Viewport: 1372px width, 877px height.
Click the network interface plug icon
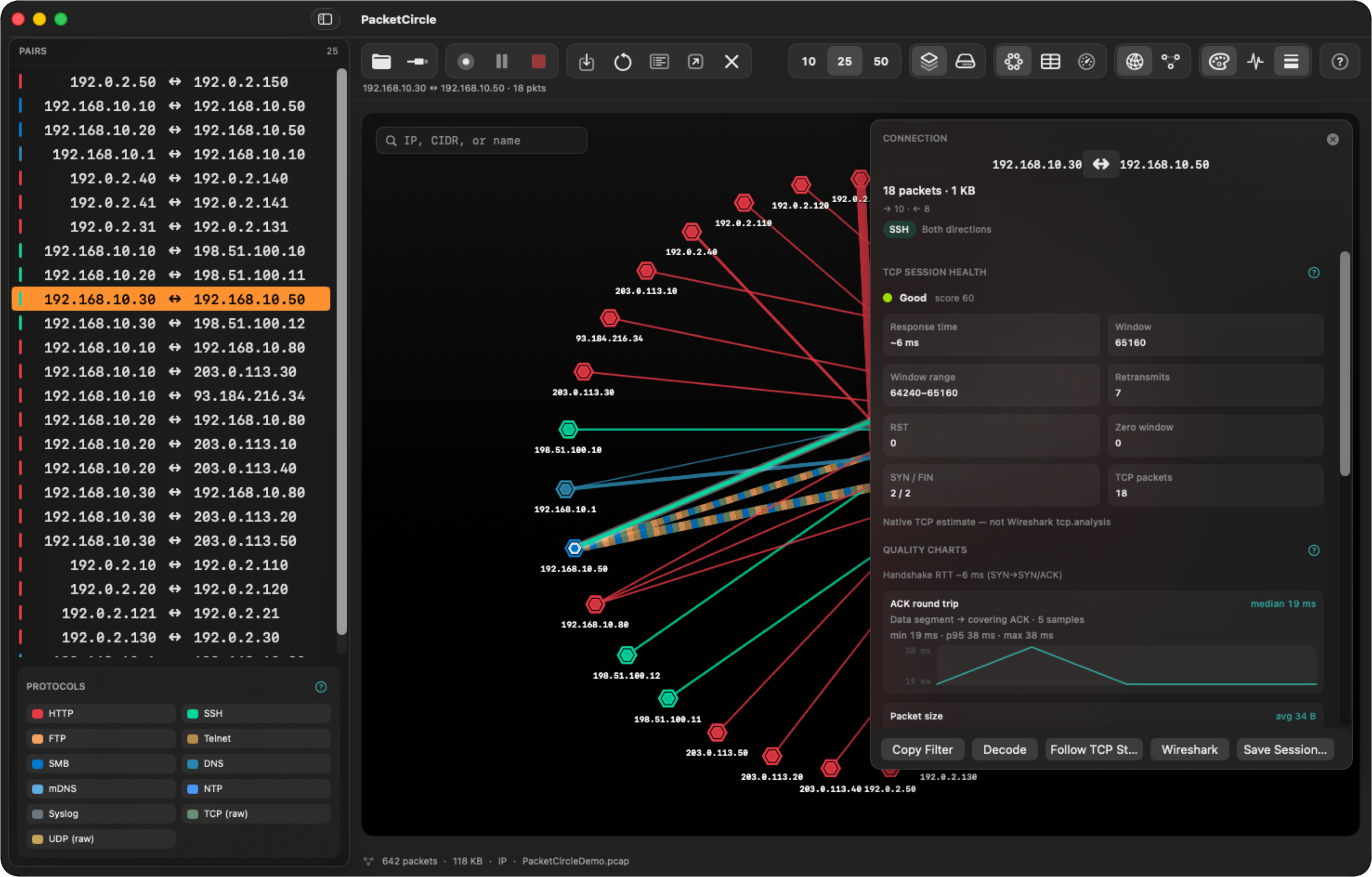coord(417,62)
